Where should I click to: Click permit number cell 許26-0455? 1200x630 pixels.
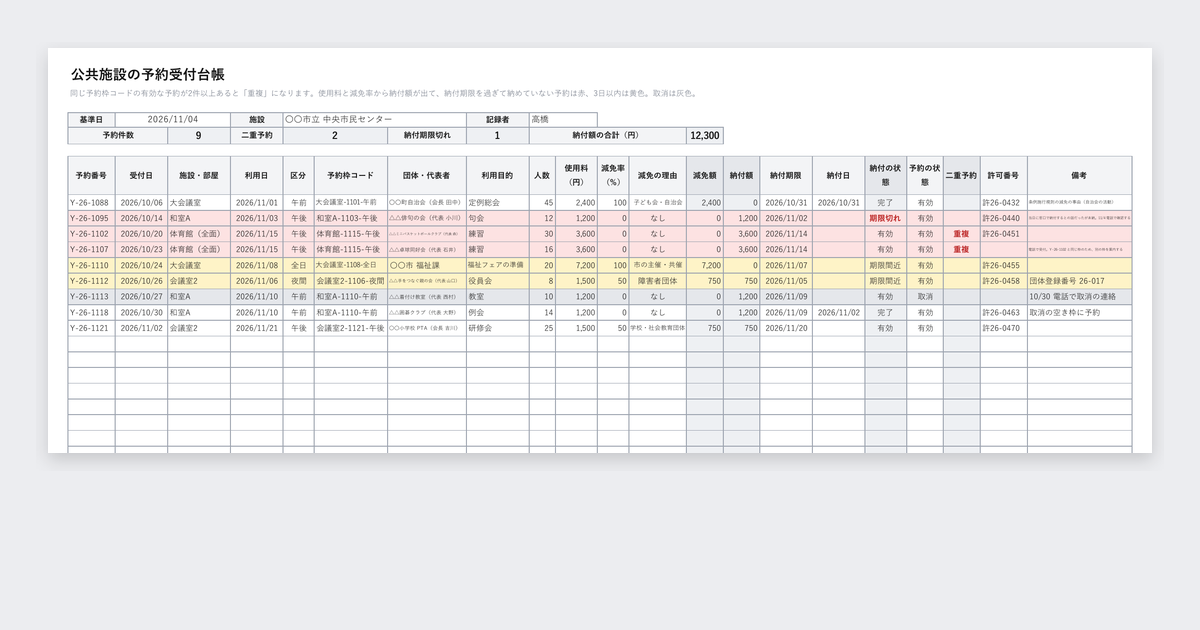click(1003, 265)
